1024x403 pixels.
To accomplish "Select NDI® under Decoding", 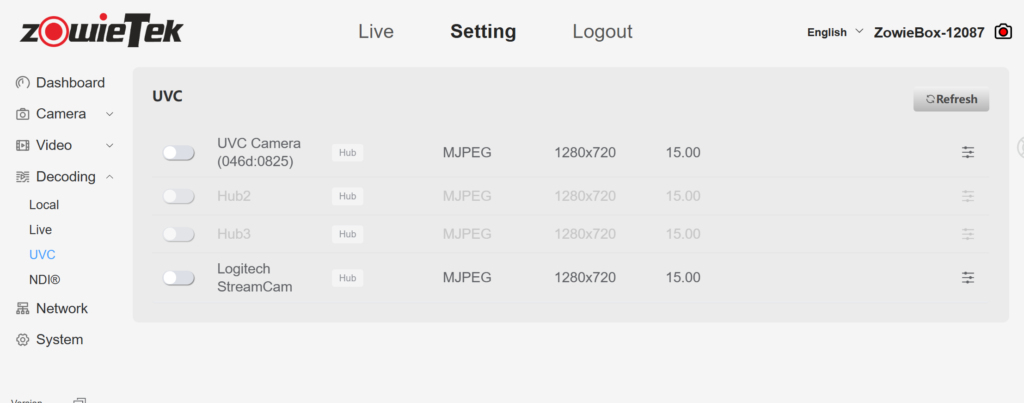I will click(x=45, y=280).
